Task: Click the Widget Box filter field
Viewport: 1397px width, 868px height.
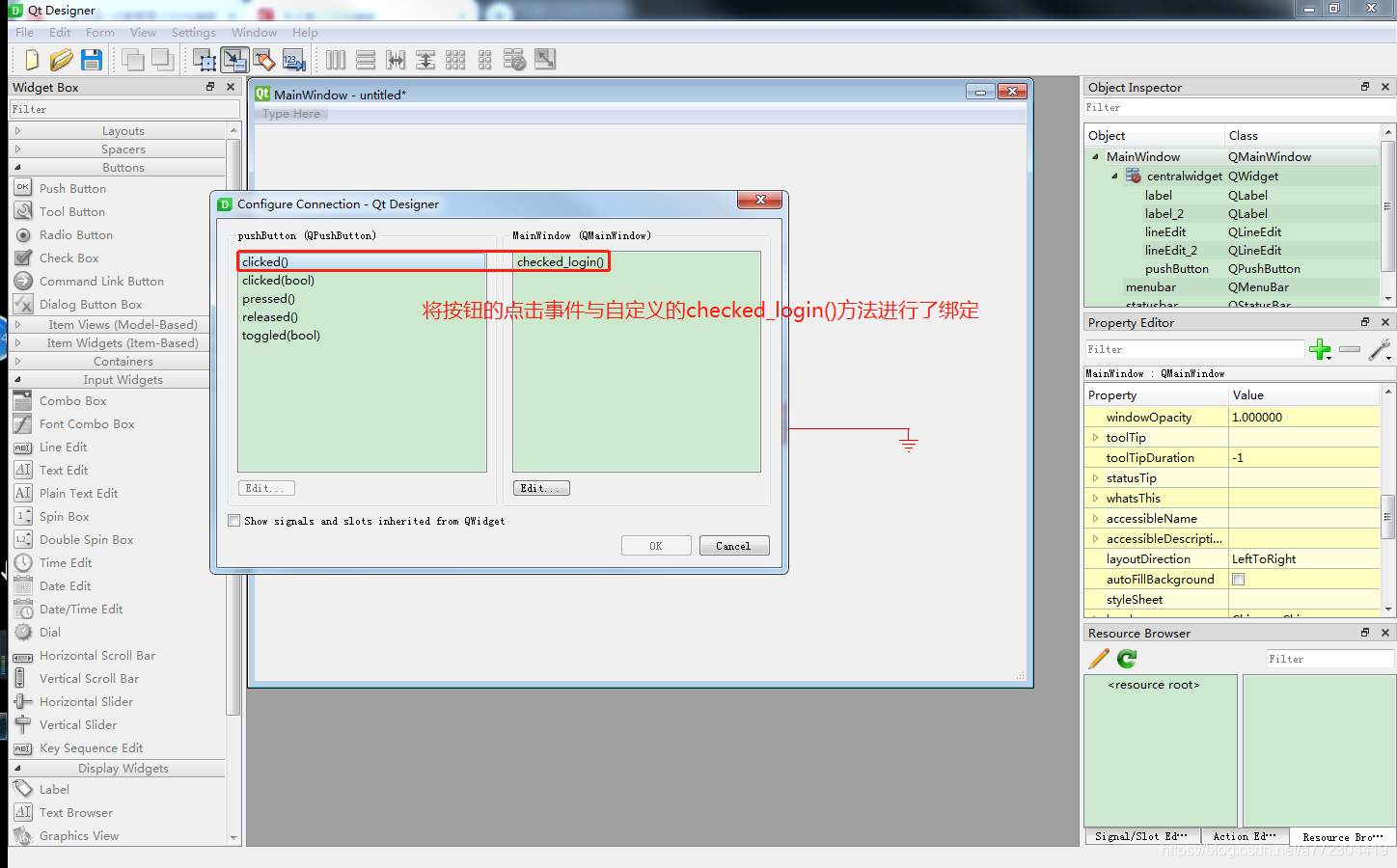Action: tap(124, 109)
